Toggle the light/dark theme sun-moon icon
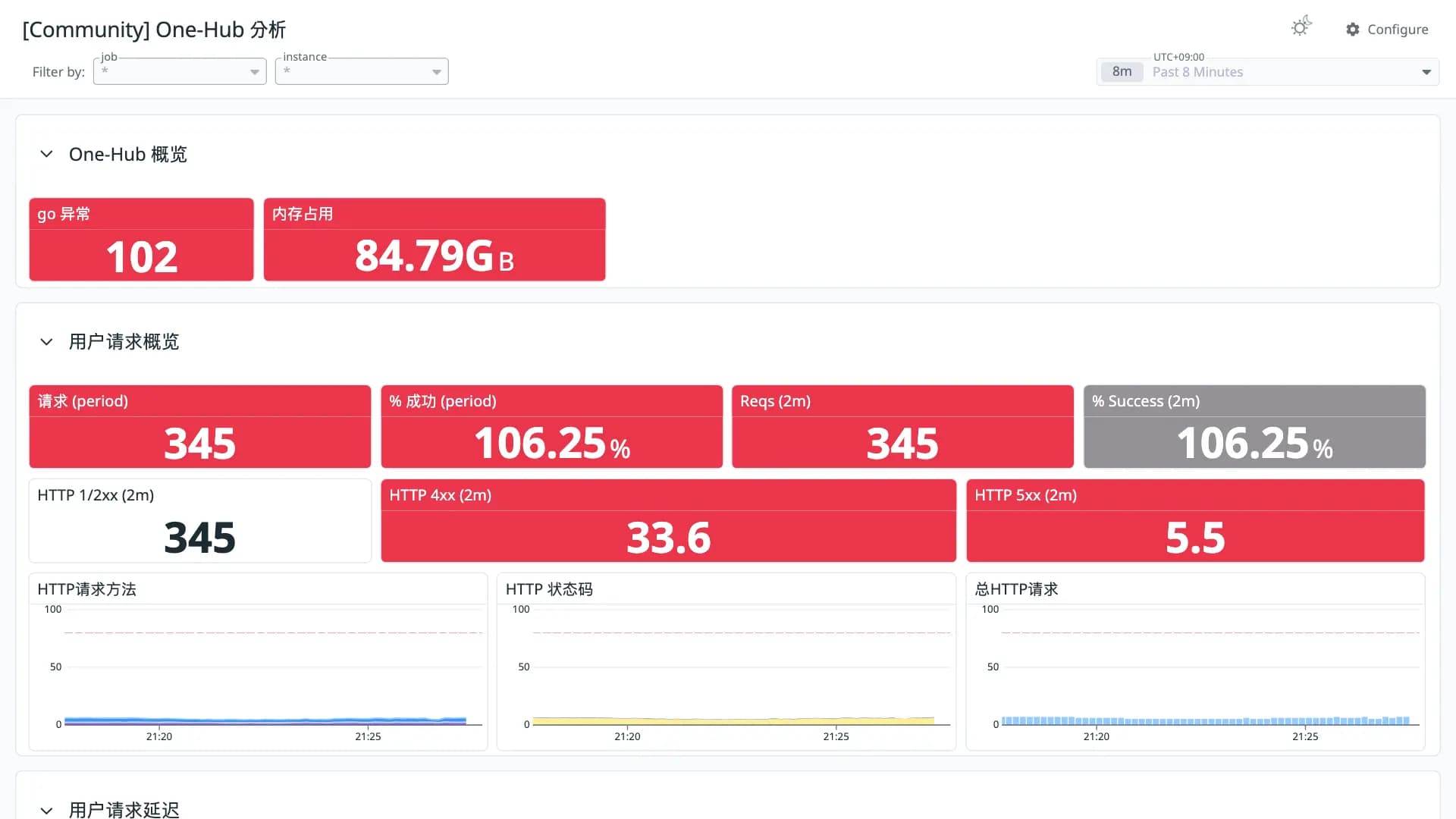Image resolution: width=1456 pixels, height=819 pixels. 1301,27
